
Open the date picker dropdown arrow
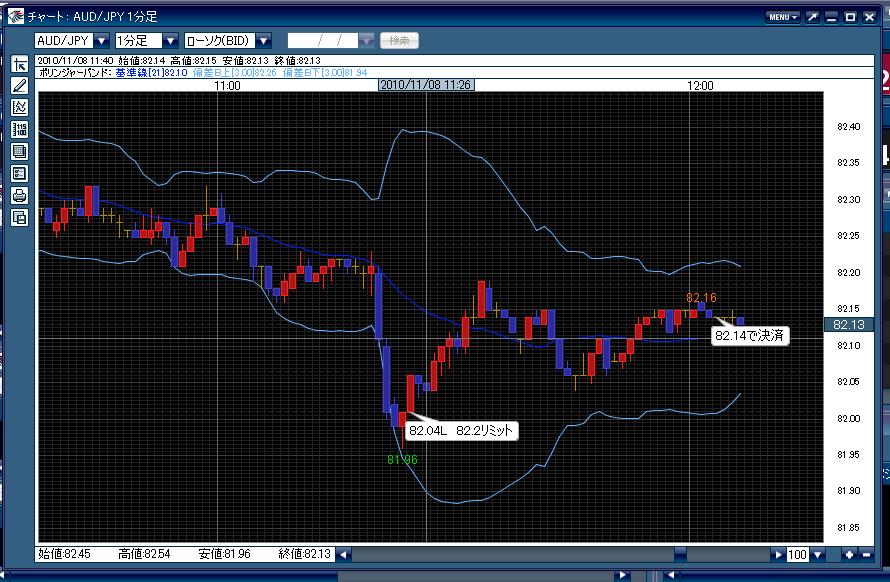click(367, 40)
